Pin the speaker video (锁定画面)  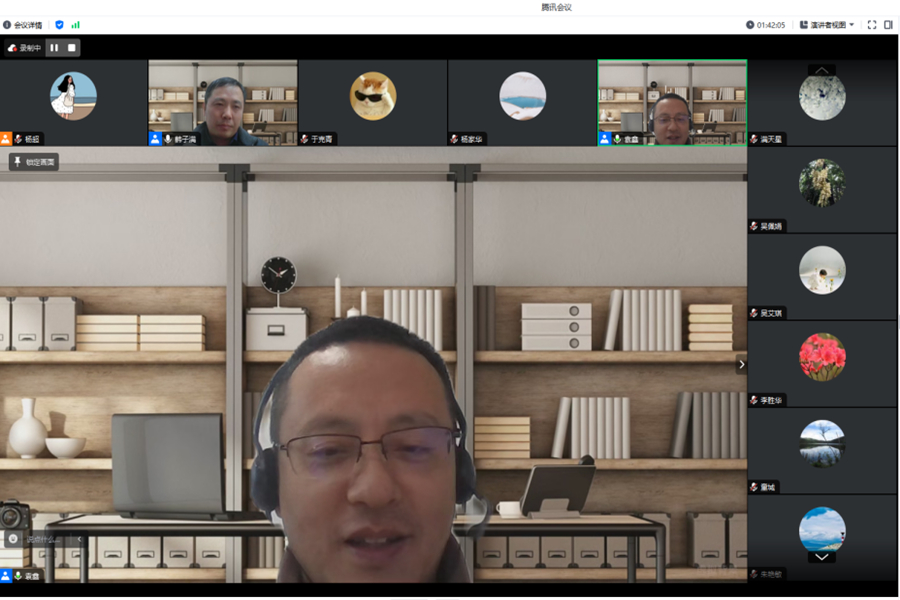(34, 162)
